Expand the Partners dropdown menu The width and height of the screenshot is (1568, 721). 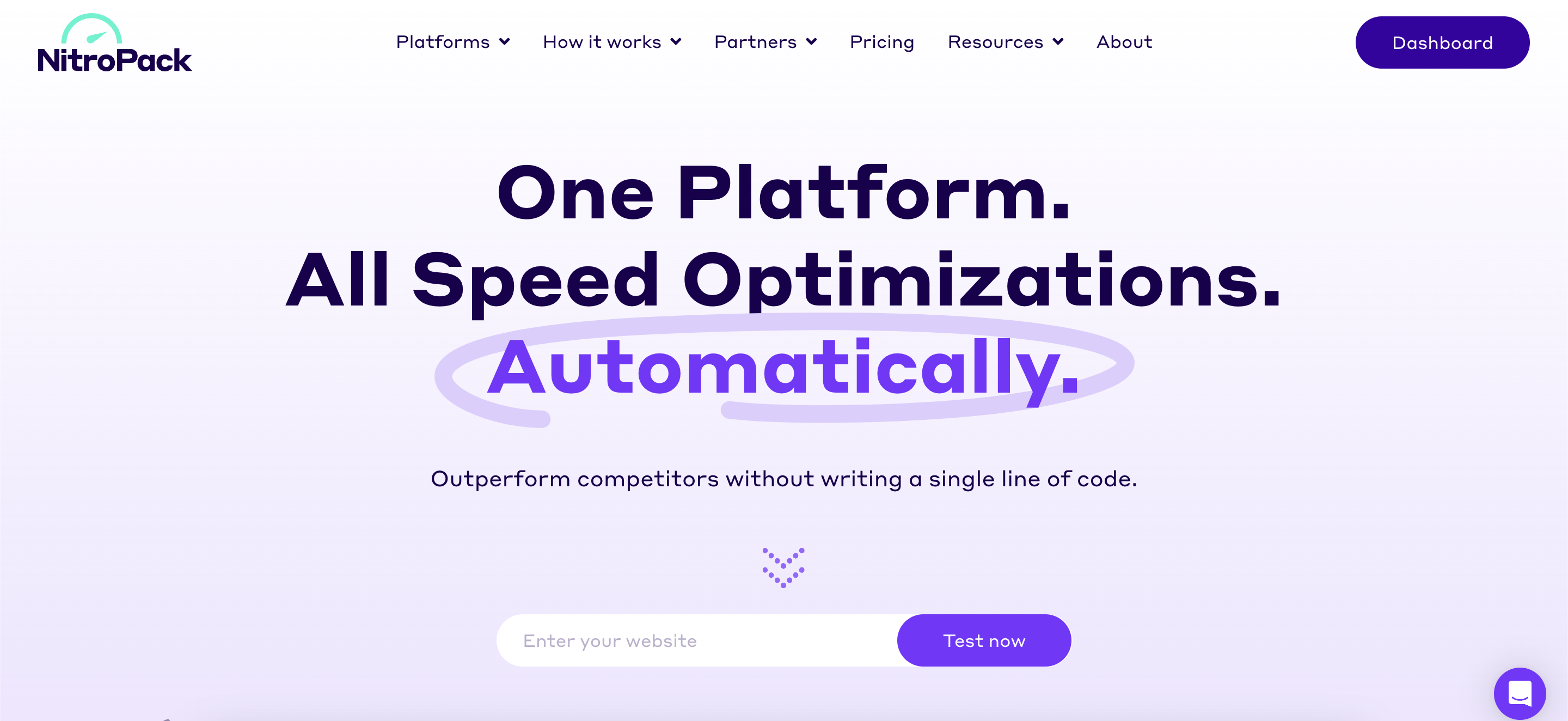[765, 42]
